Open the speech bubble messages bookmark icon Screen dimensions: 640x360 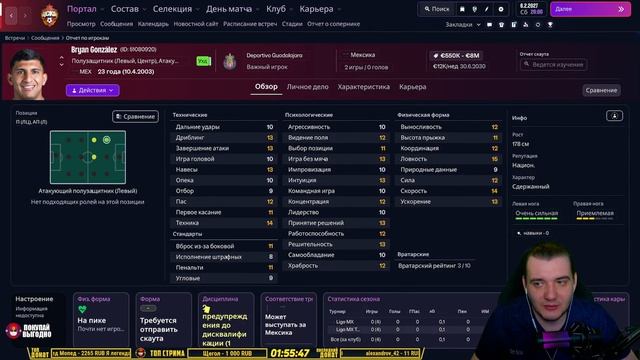pos(489,24)
